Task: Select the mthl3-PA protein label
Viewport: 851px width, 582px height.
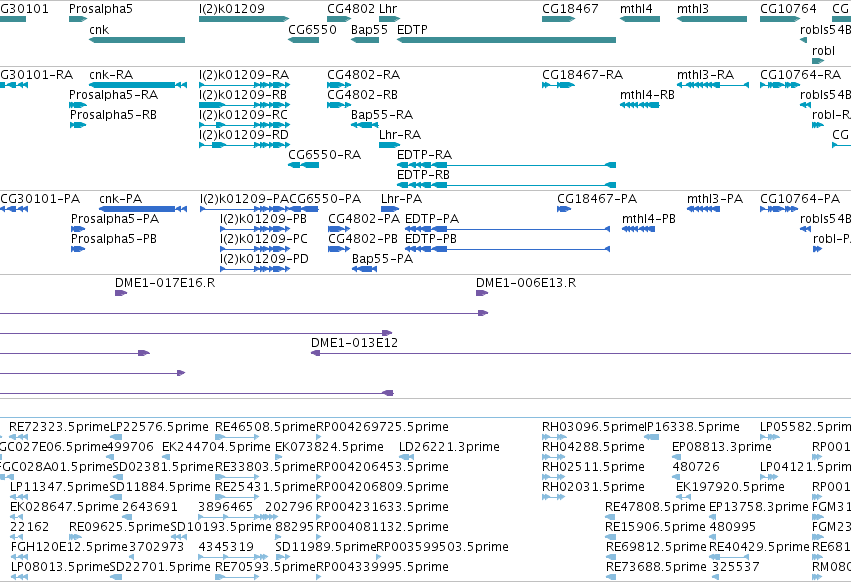Action: (x=715, y=199)
